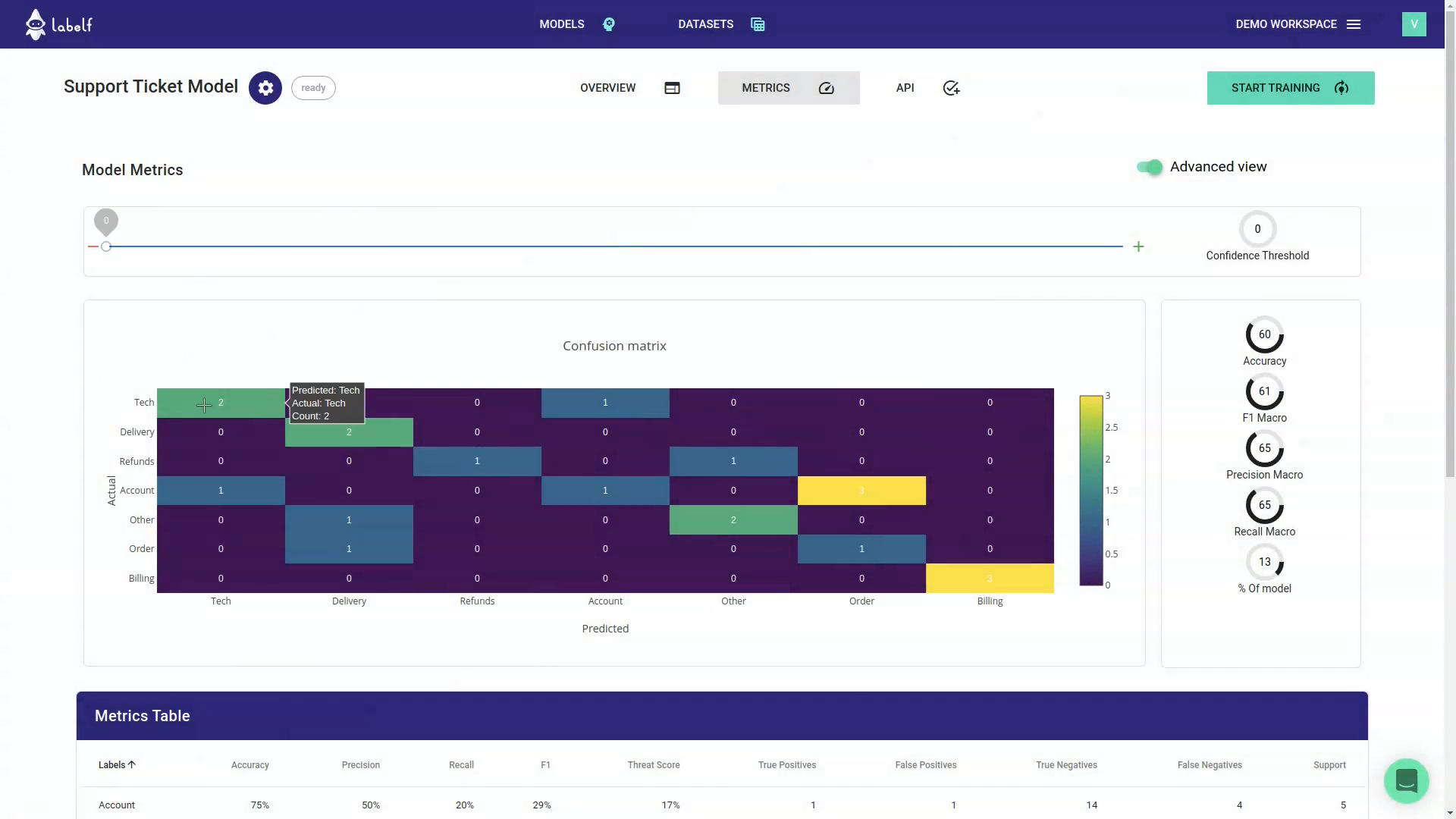Open the API tab
Image resolution: width=1456 pixels, height=819 pixels.
[x=905, y=88]
